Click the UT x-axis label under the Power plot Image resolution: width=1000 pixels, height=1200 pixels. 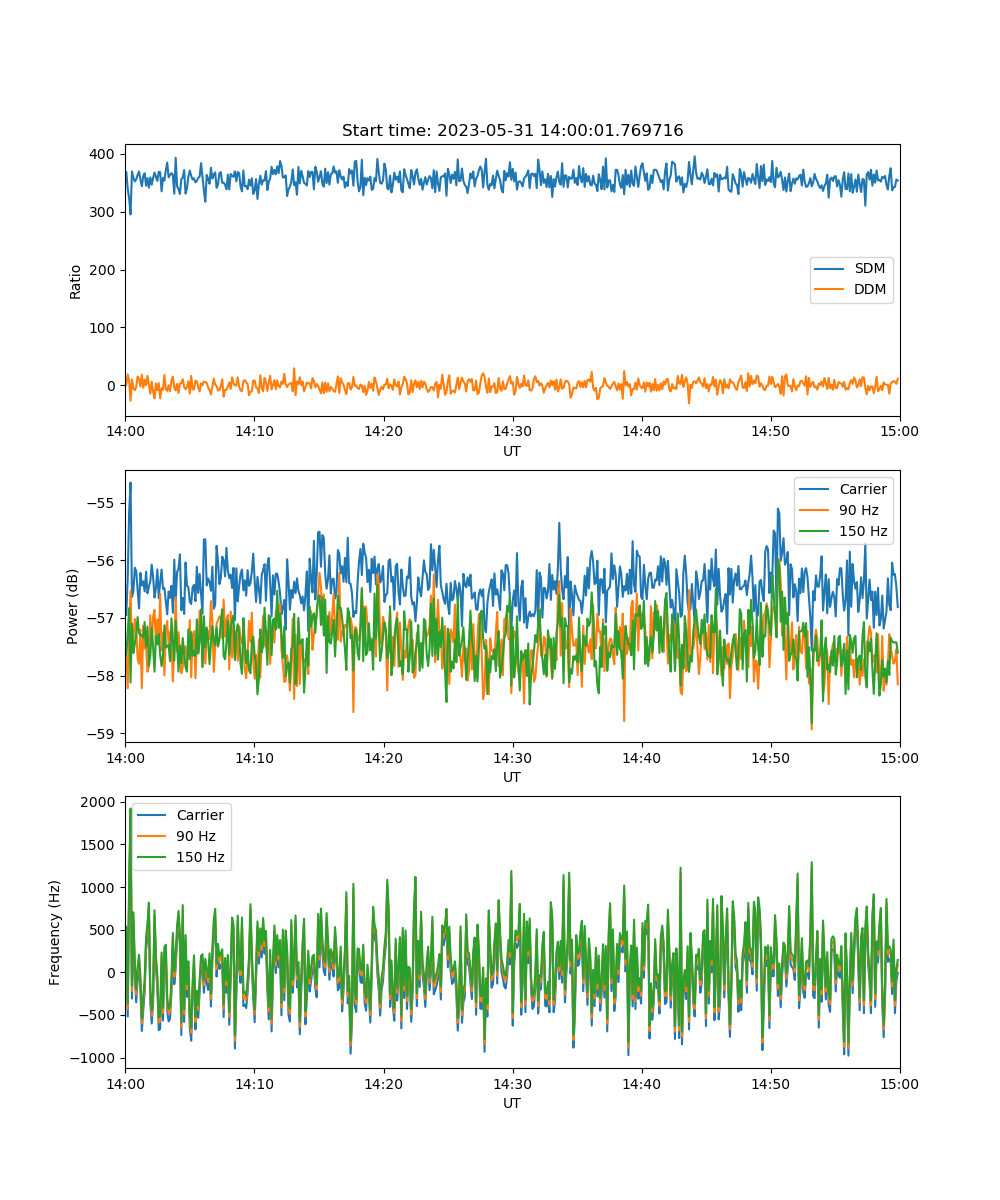pyautogui.click(x=512, y=777)
